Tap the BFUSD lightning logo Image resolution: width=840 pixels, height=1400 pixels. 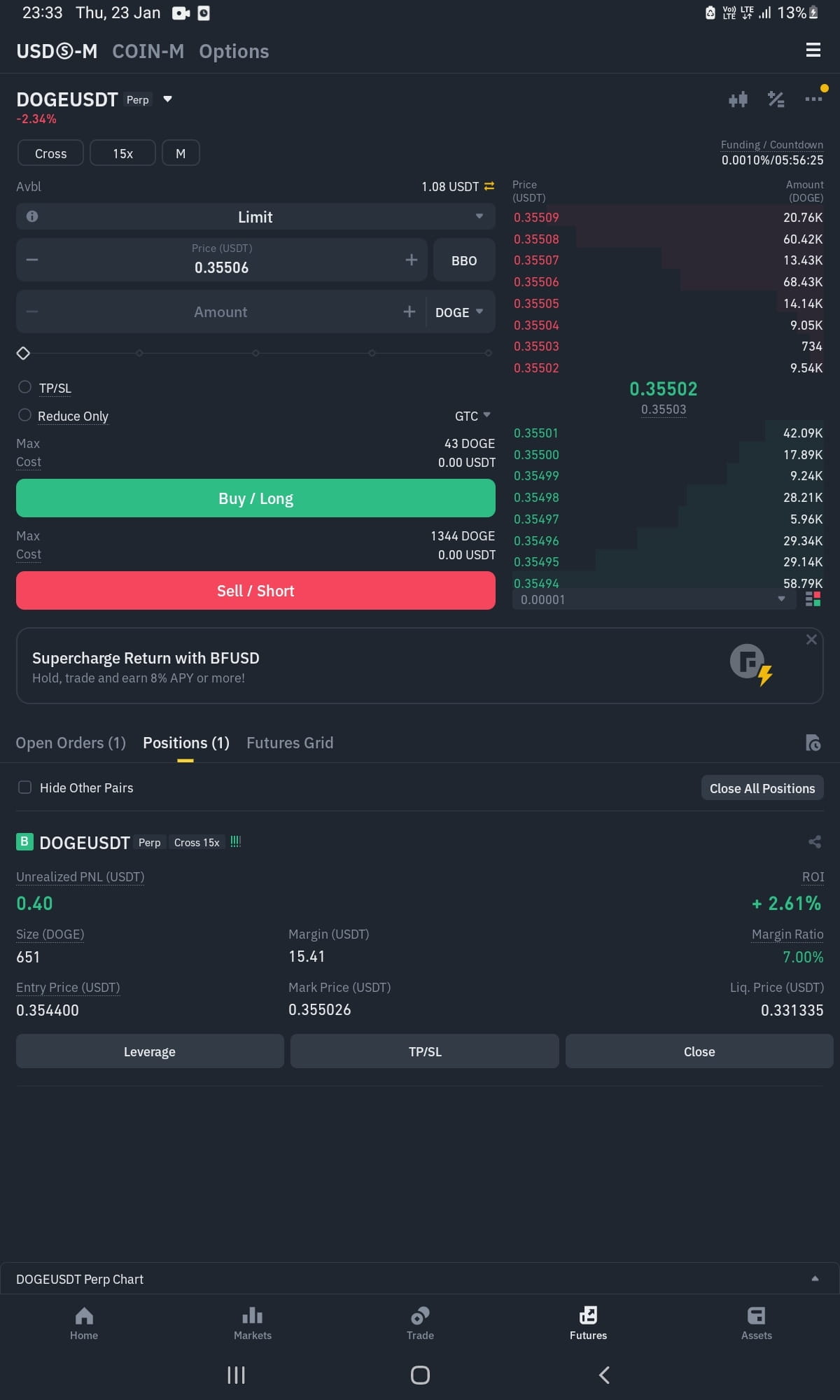click(x=751, y=664)
